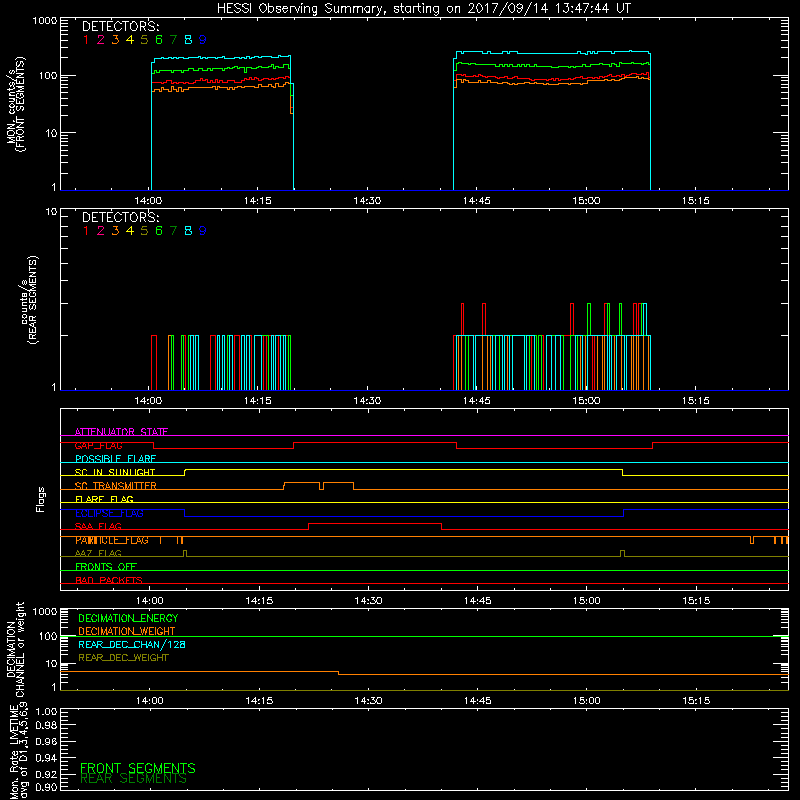
Task: Select red detector 1 in front segments legend
Action: click(86, 40)
